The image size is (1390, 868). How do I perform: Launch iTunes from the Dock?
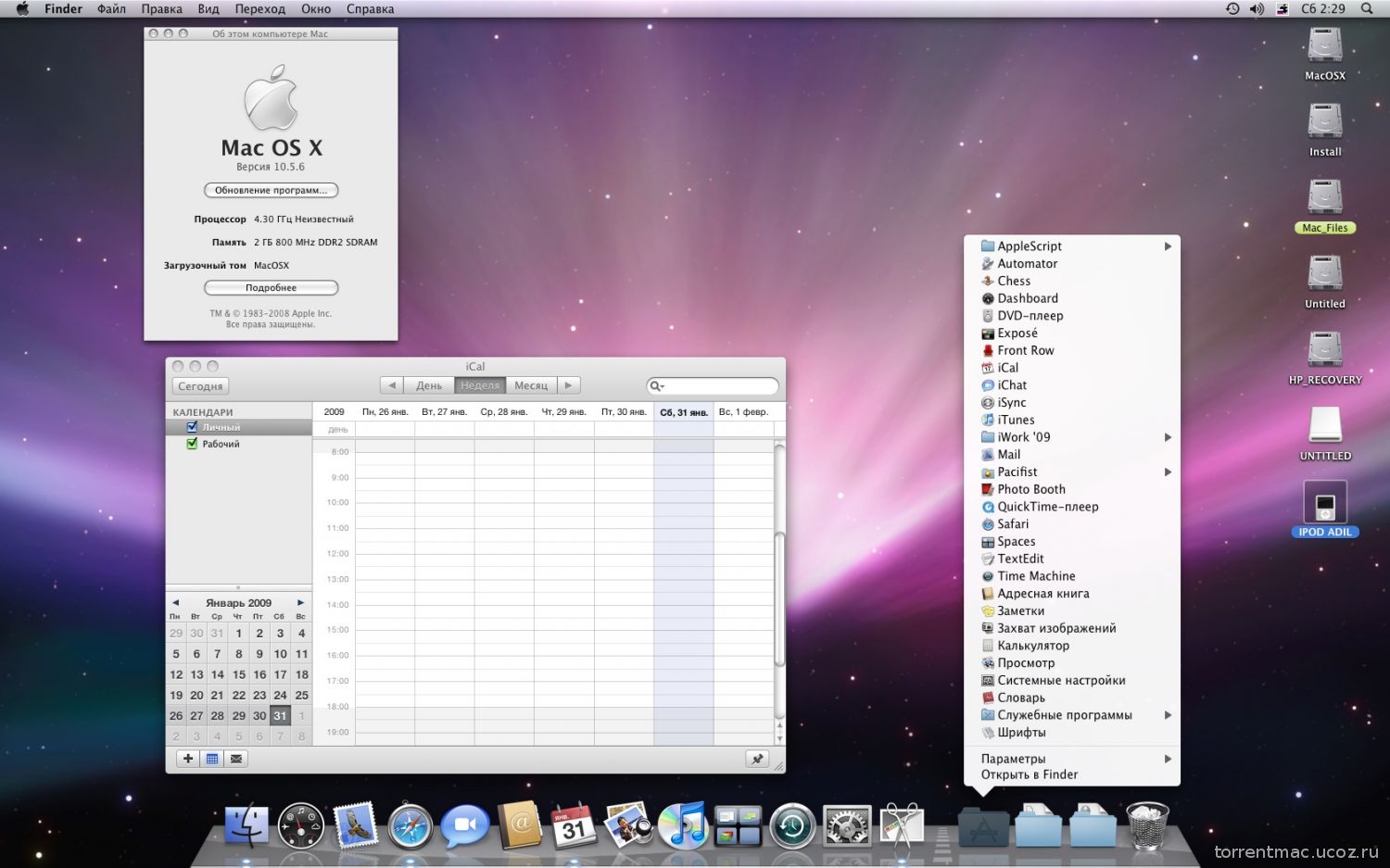pos(683,825)
